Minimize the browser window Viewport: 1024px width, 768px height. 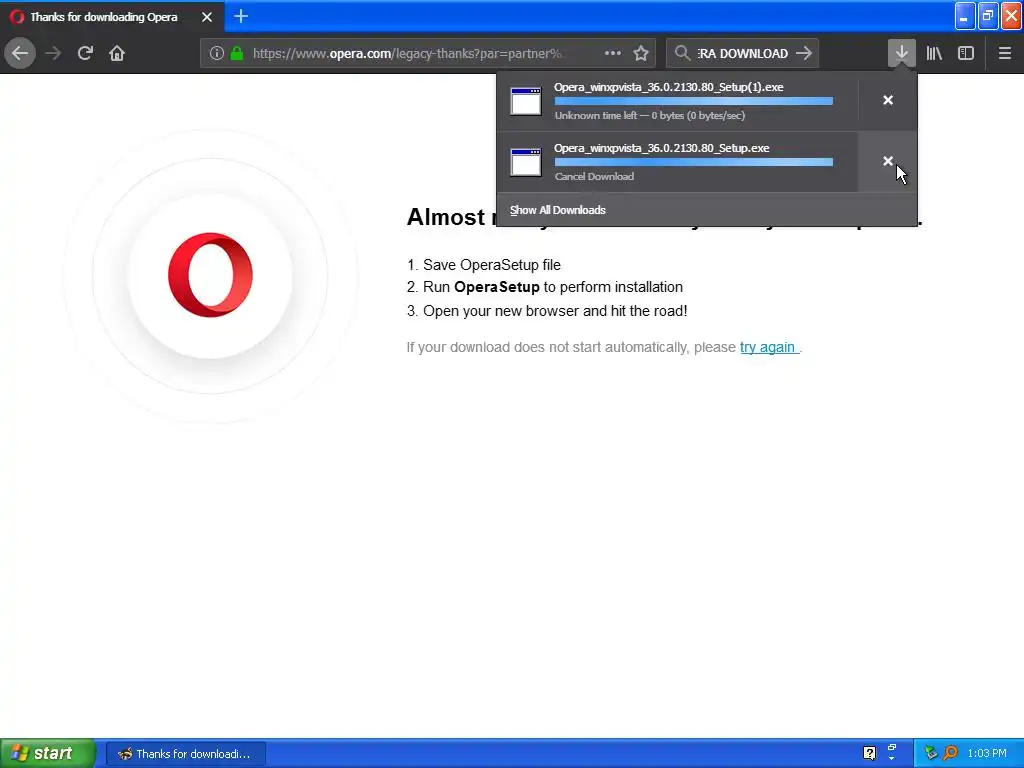pos(964,16)
